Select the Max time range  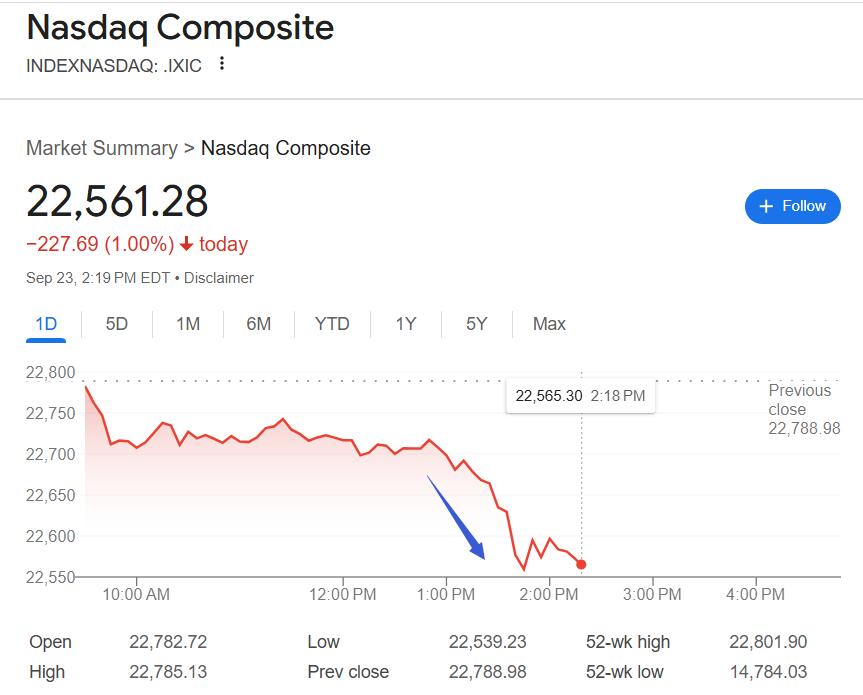click(x=549, y=324)
